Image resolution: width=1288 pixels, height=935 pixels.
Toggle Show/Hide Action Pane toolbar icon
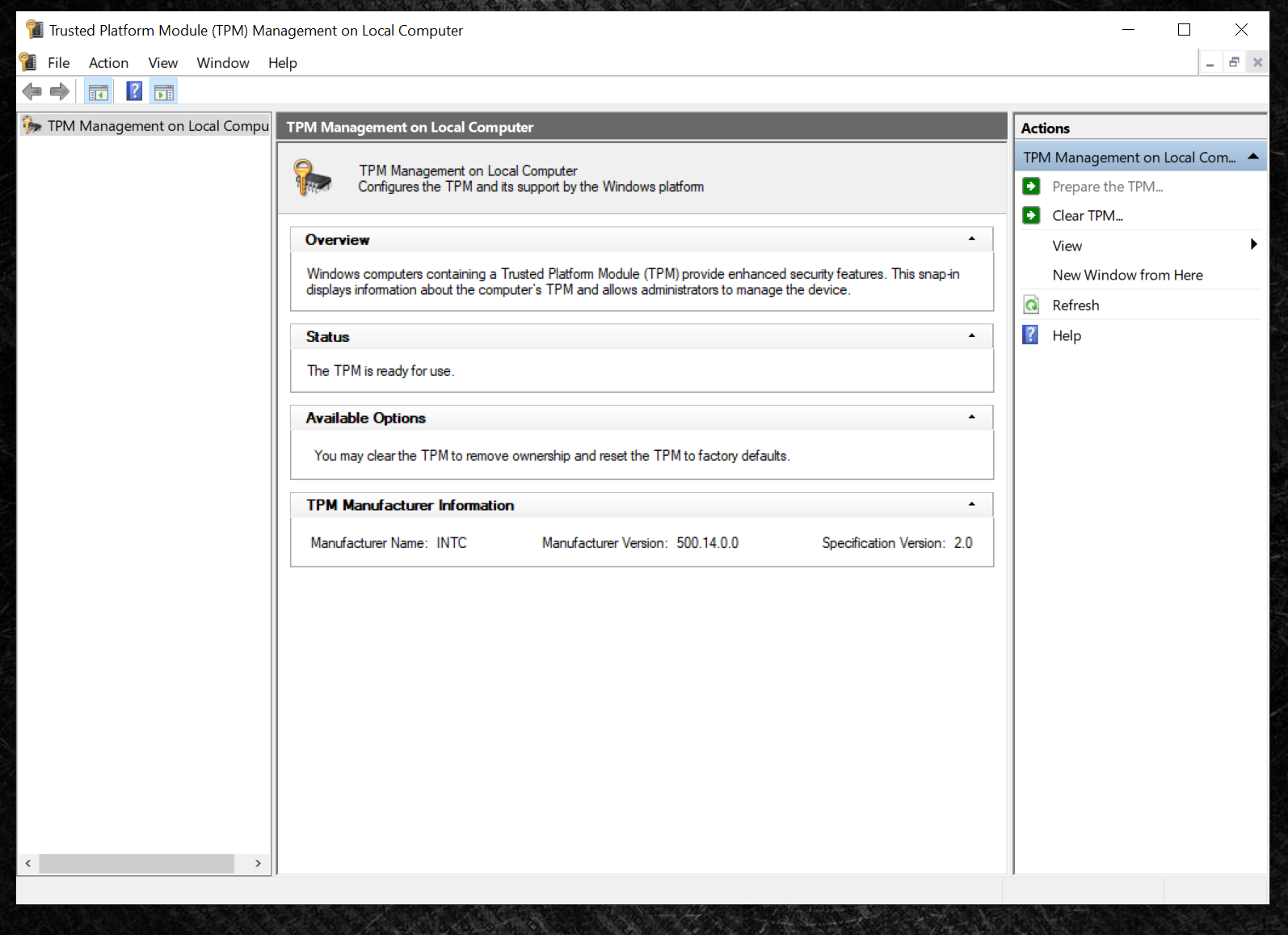pos(164,92)
